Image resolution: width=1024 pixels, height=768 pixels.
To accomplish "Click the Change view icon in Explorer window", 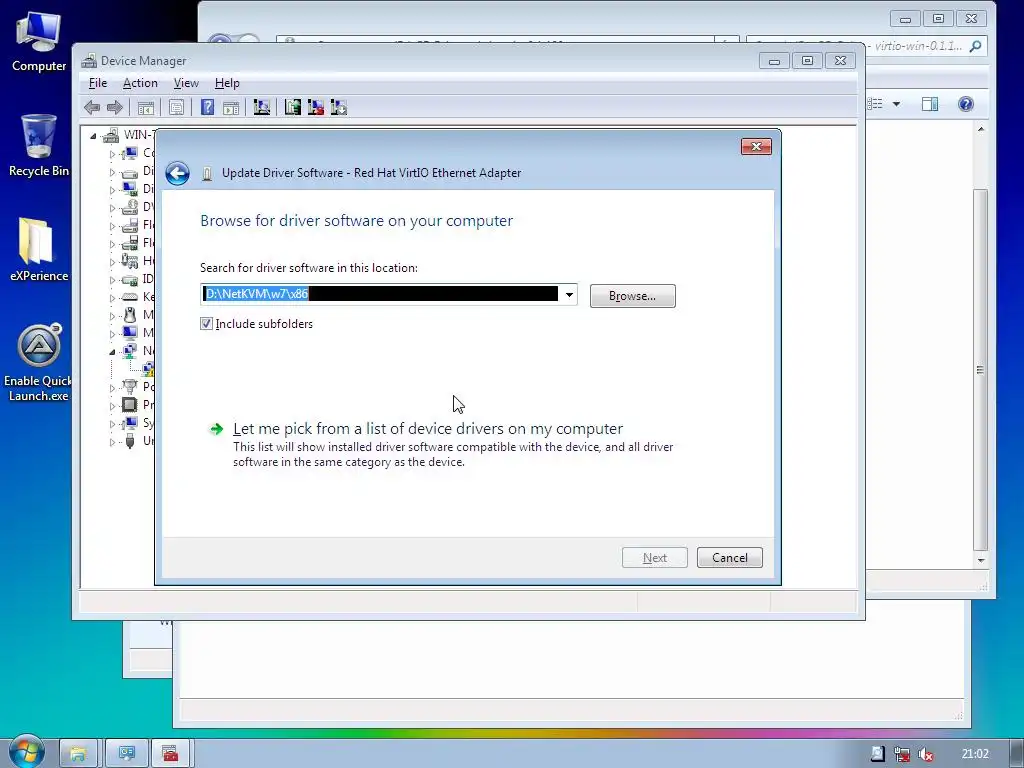I will point(875,104).
